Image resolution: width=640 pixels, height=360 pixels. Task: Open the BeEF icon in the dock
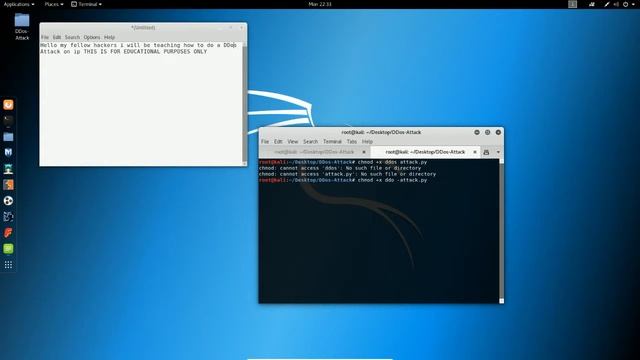[8, 217]
